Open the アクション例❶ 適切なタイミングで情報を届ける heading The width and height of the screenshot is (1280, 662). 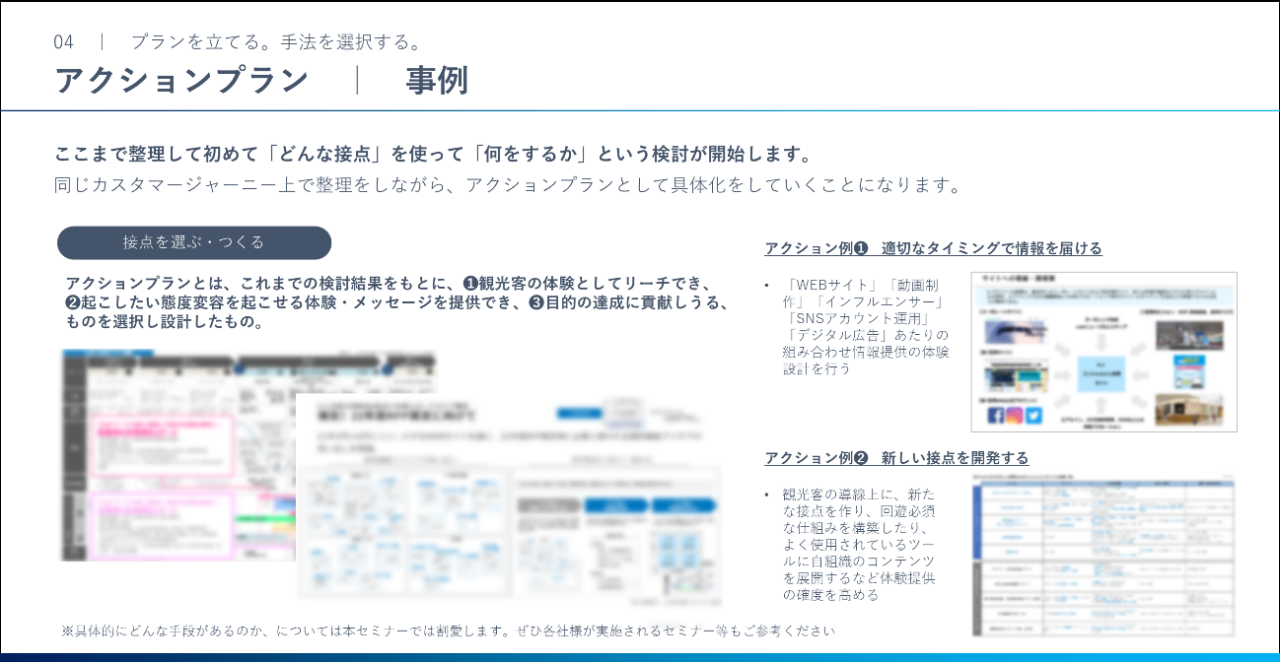(933, 248)
